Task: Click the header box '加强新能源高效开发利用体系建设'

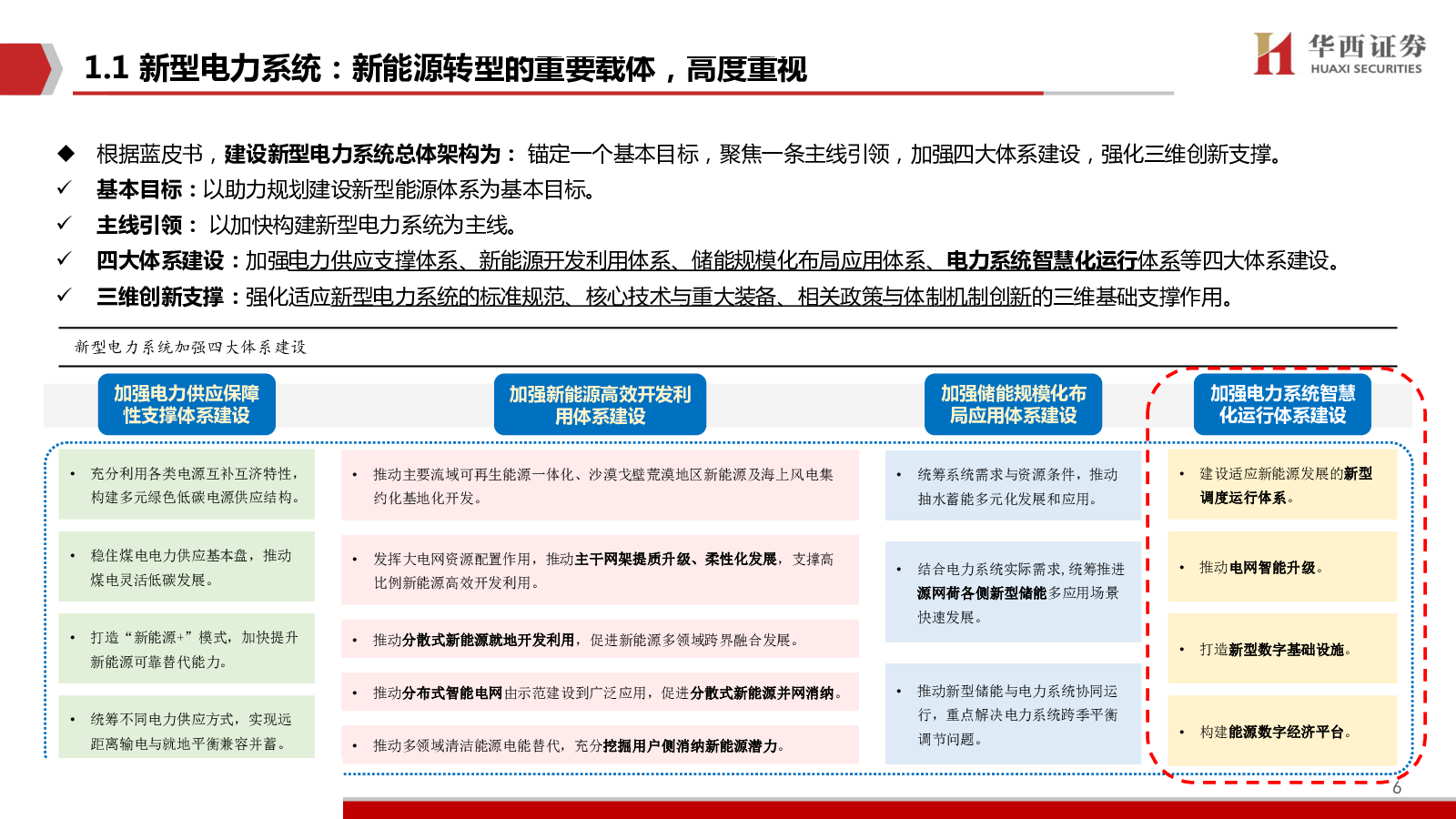Action: (600, 405)
